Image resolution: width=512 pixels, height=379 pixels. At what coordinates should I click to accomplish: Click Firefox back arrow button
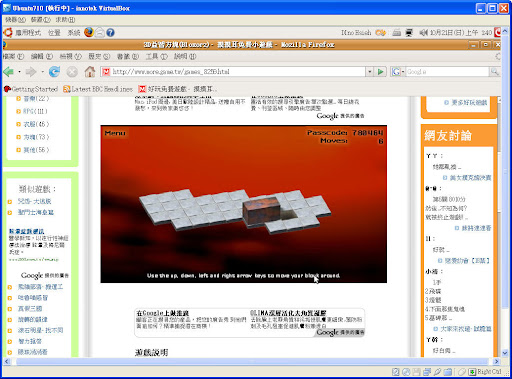click(9, 71)
